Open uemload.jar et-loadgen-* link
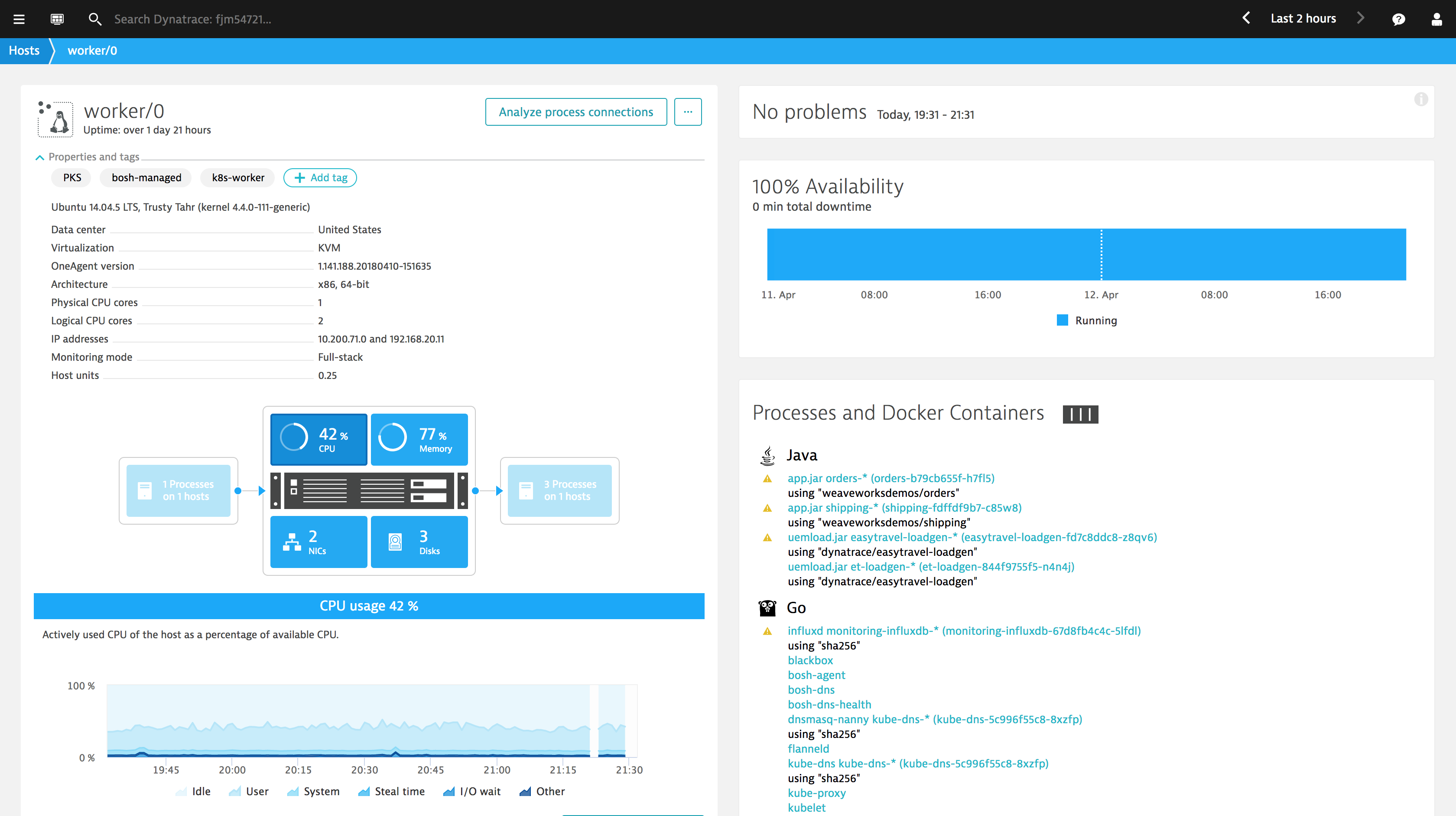 (x=931, y=566)
